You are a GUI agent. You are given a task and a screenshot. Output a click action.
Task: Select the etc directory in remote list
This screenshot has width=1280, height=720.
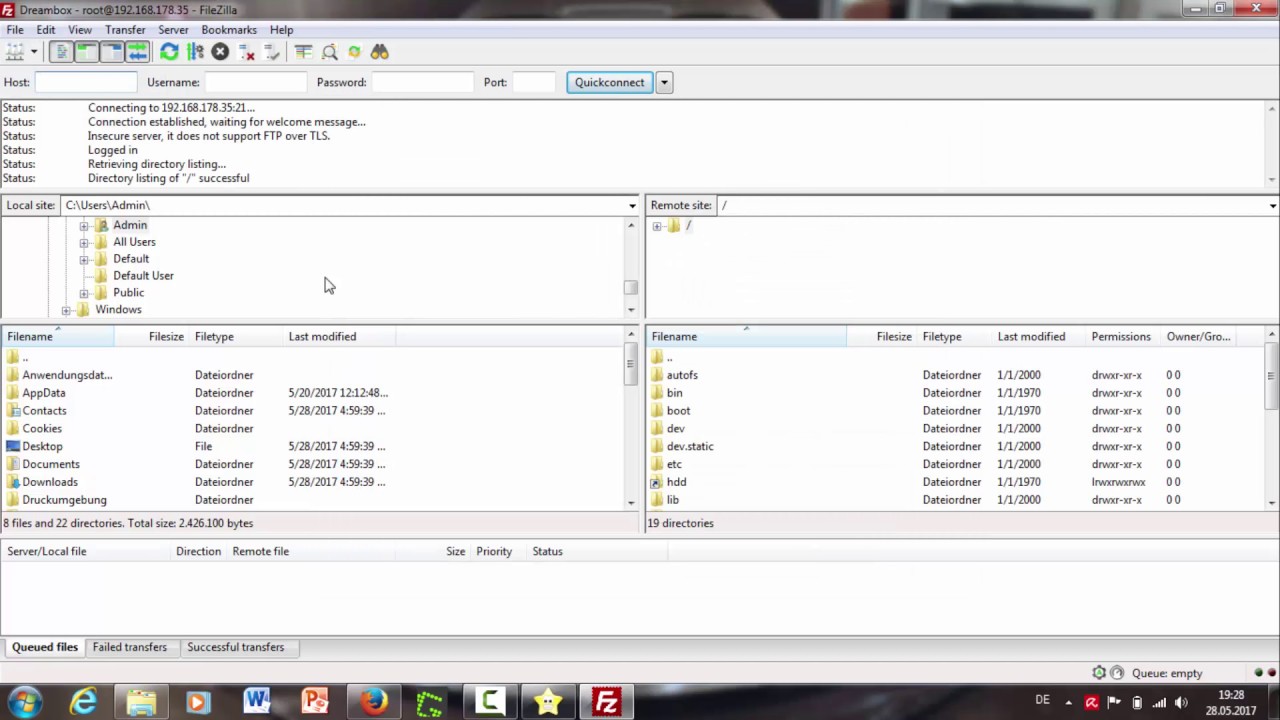[674, 464]
